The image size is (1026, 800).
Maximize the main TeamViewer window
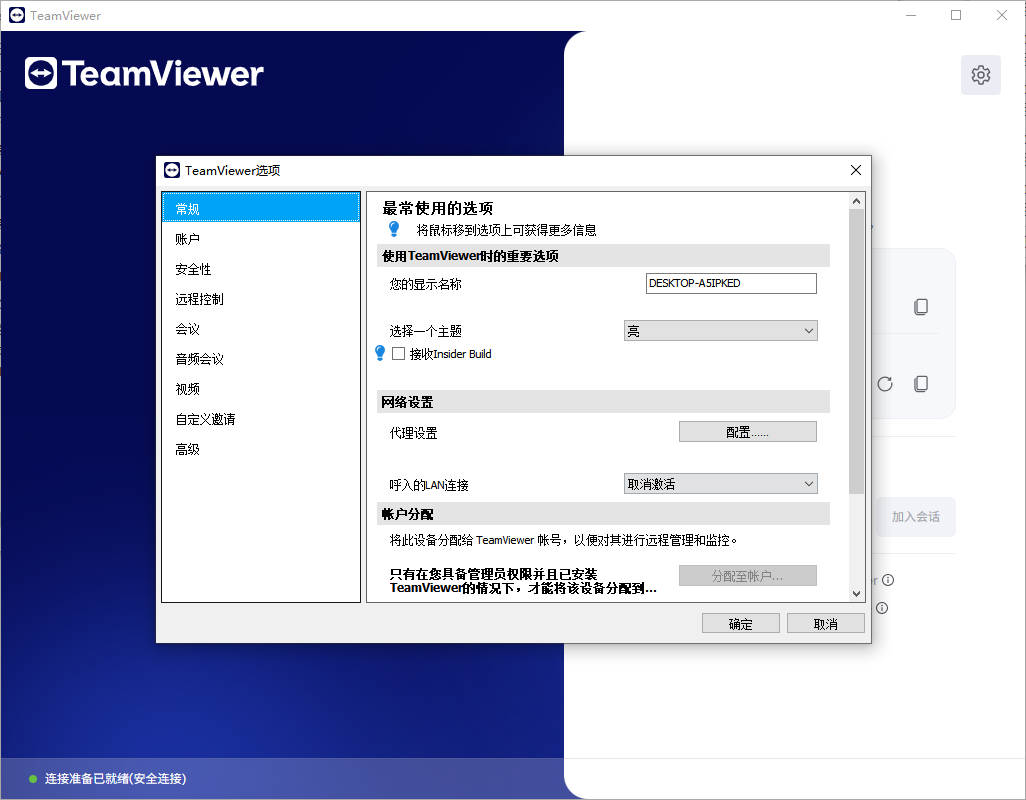pyautogui.click(x=956, y=15)
